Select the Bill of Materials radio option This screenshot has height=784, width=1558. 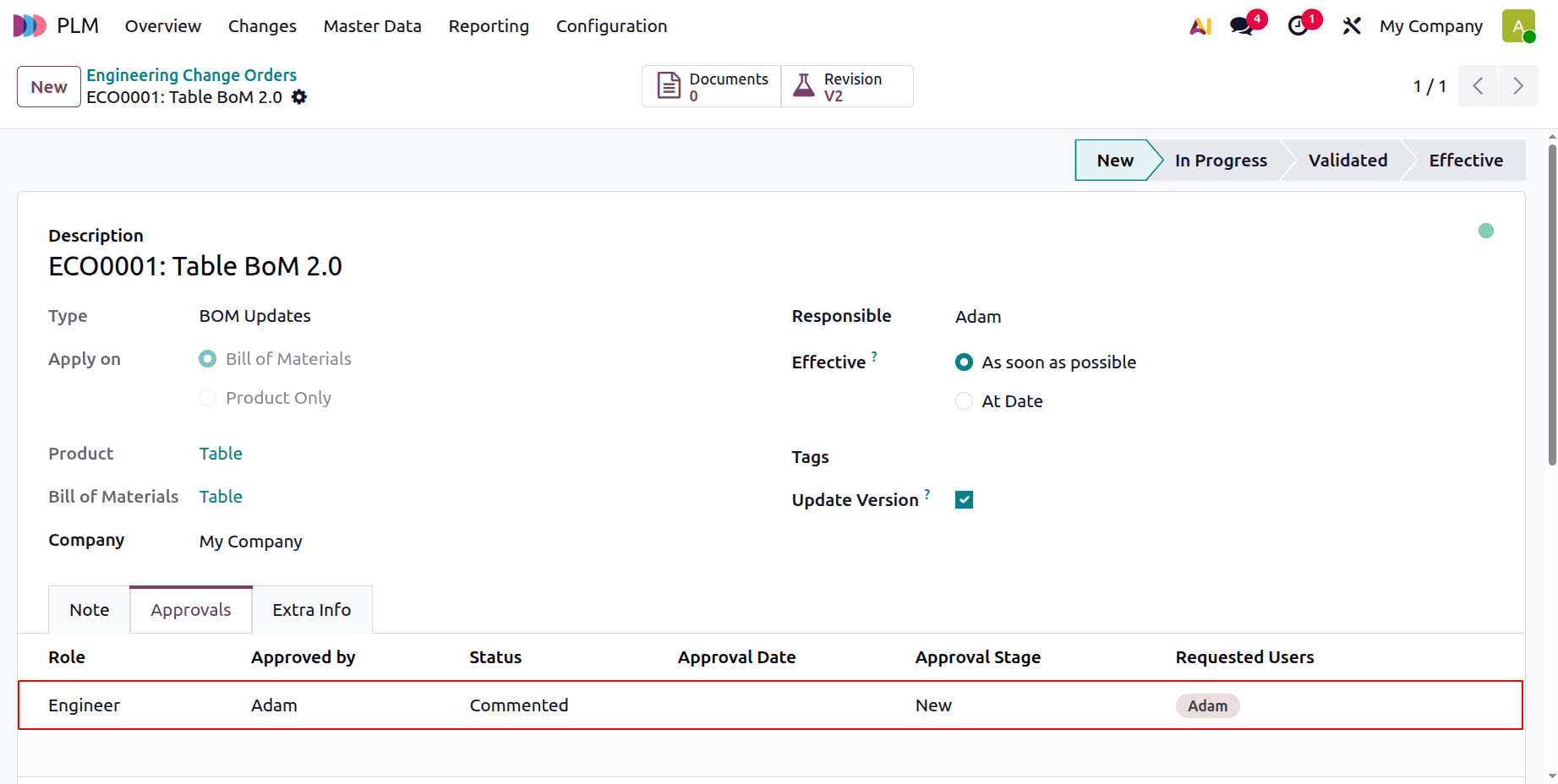207,359
